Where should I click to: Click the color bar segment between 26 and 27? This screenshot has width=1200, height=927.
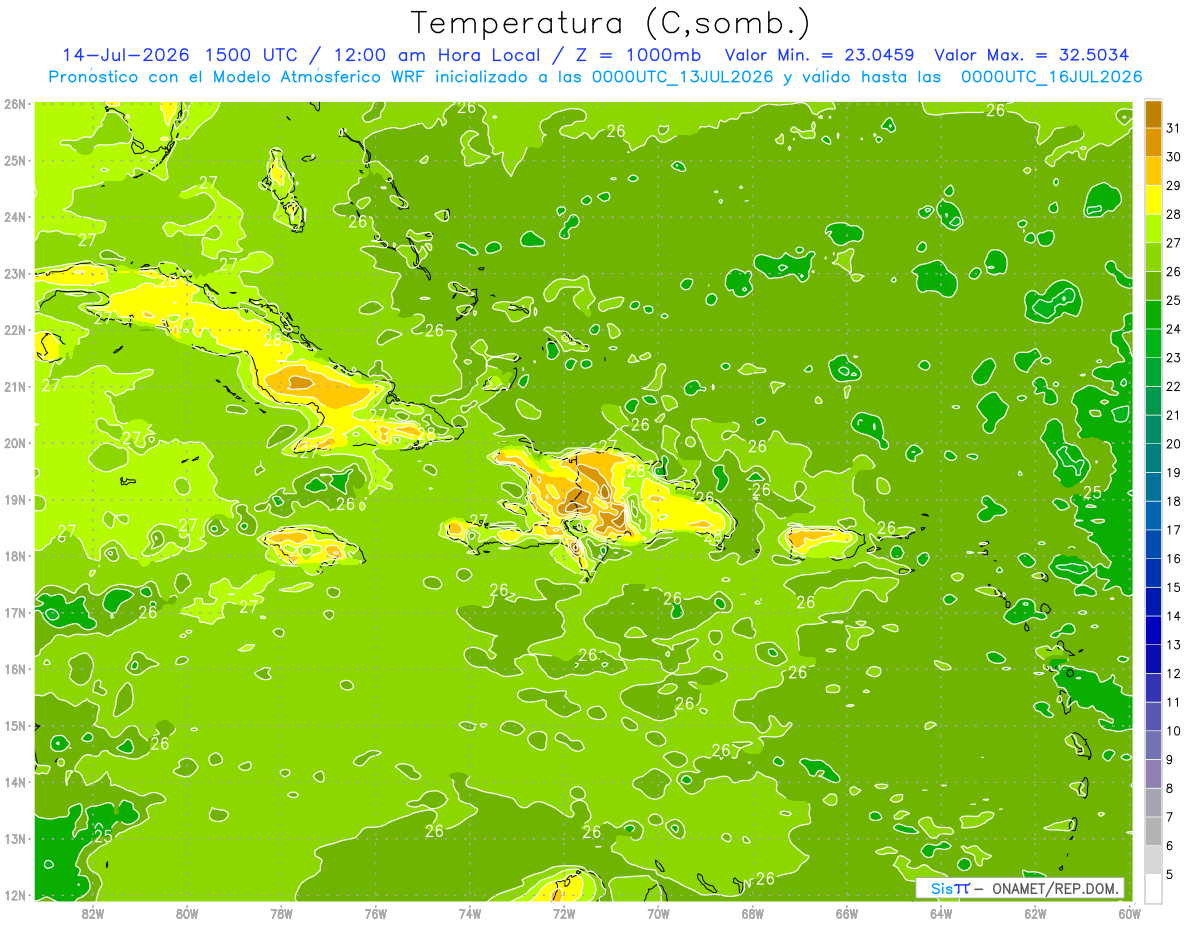click(x=1153, y=257)
